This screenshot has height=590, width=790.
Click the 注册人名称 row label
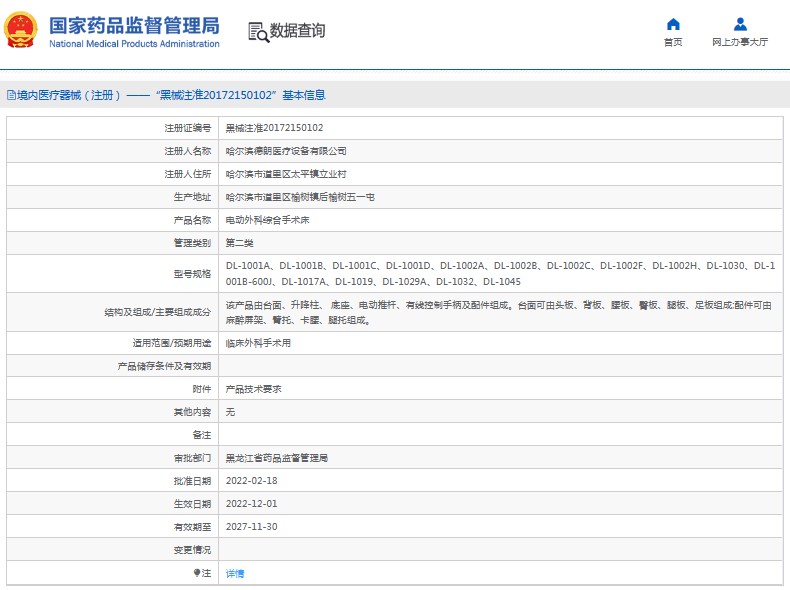click(187, 151)
